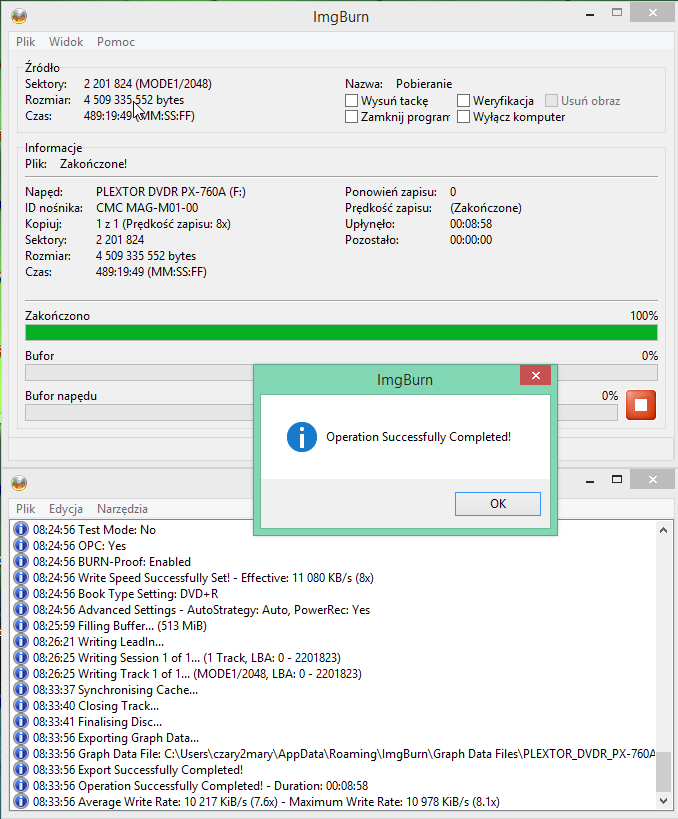
Task: Click the ImgBurn log window title icon
Action: [19, 483]
